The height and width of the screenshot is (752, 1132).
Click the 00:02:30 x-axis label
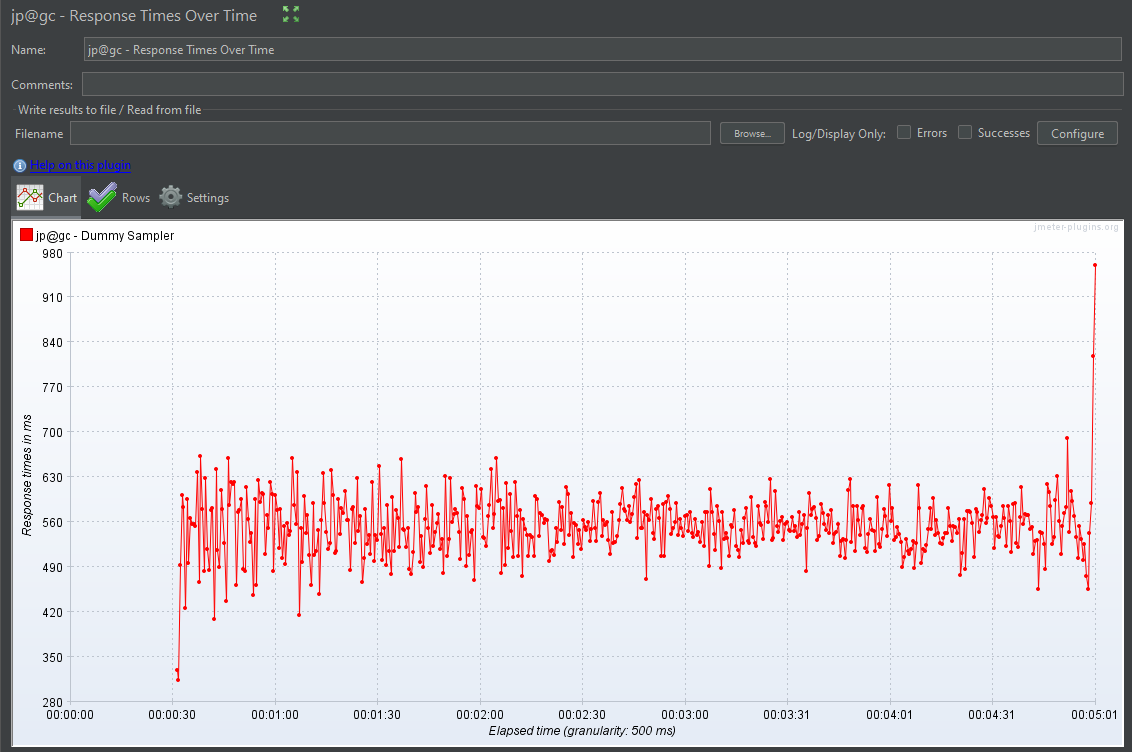click(x=582, y=714)
